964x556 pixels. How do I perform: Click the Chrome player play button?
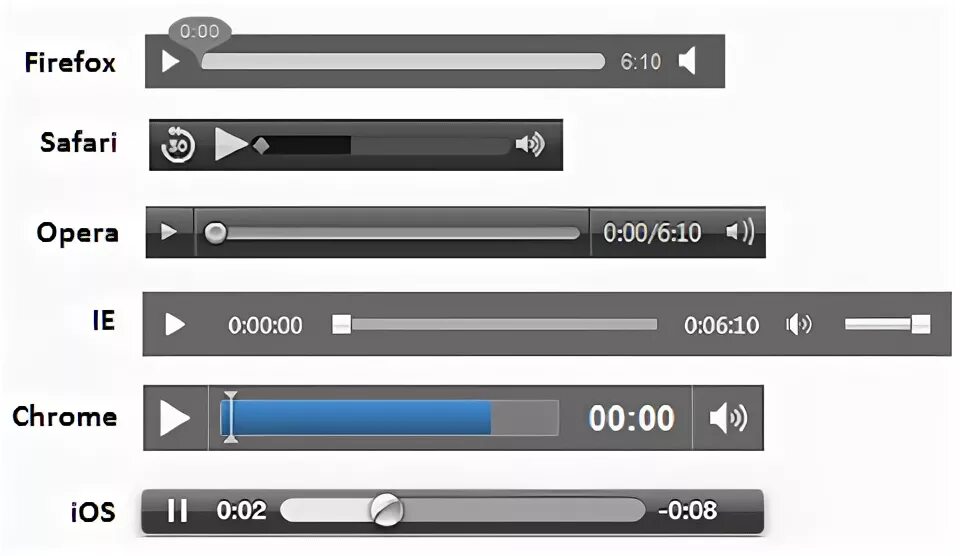point(175,418)
